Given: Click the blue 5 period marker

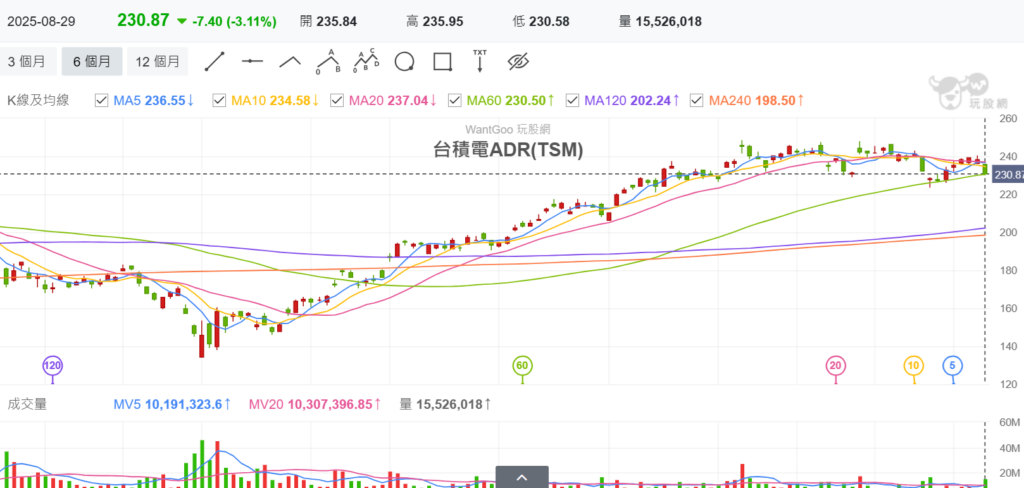Looking at the screenshot, I should coord(952,365).
